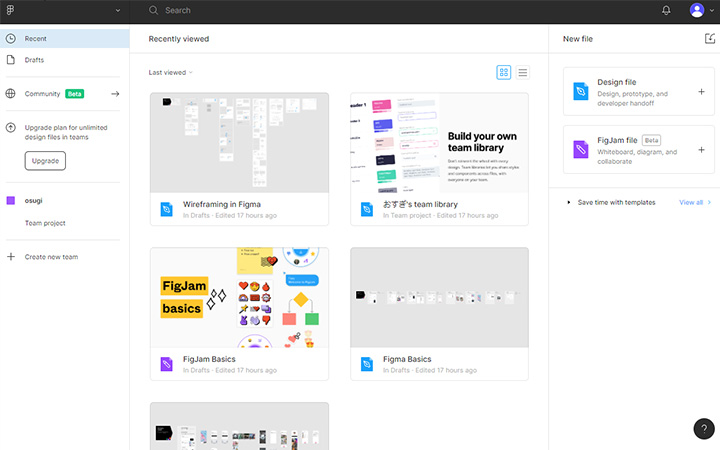Go to Drafts in the sidebar
Image resolution: width=720 pixels, height=450 pixels.
[34, 60]
